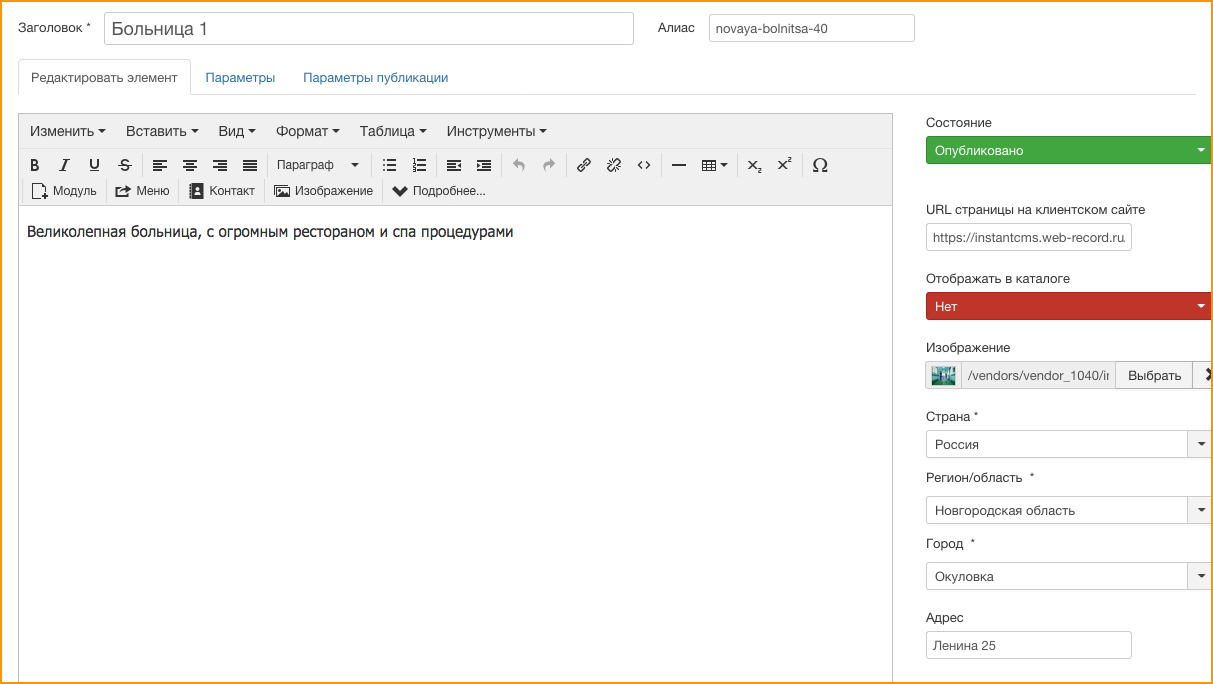
Task: Align text right
Action: [220, 165]
